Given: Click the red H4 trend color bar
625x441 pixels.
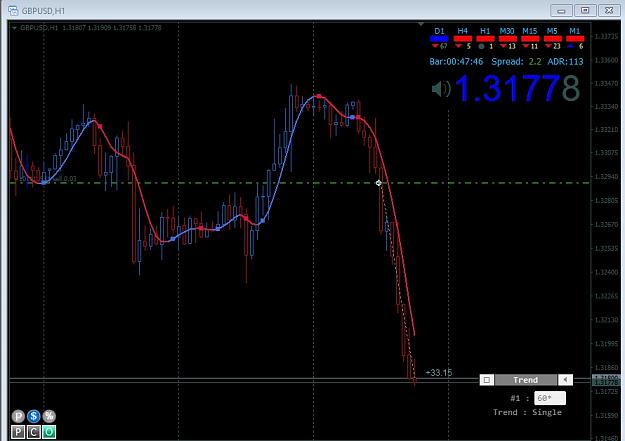Looking at the screenshot, I should [x=462, y=39].
